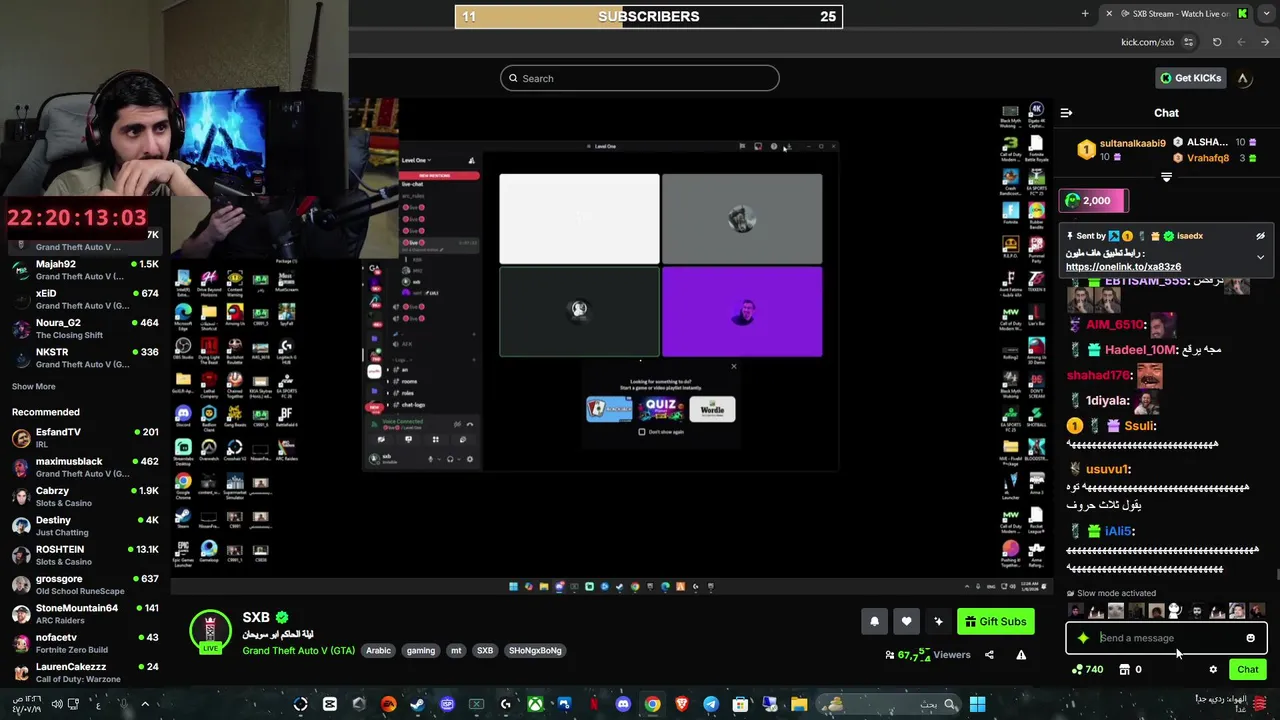Click the report warning triangle icon
This screenshot has width=1280, height=720.
(x=1021, y=655)
